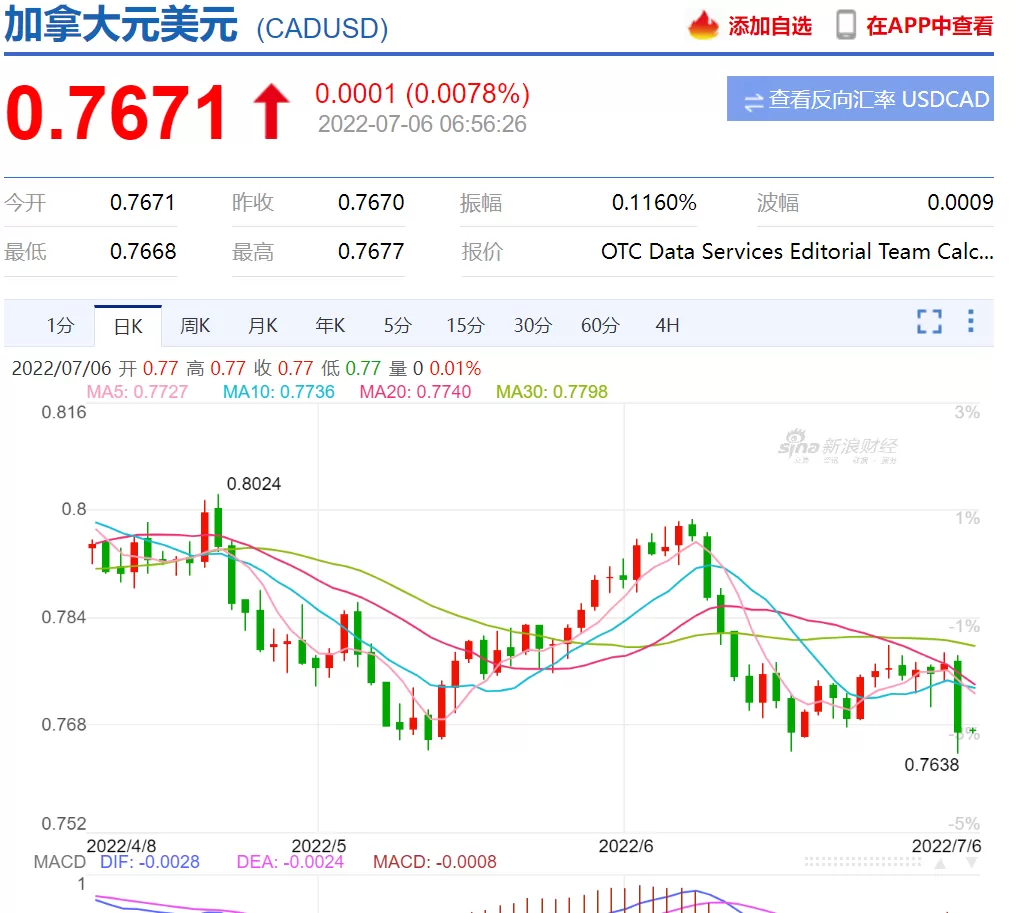The width and height of the screenshot is (1016, 913).
Task: Open the three-dot chart options menu
Action: click(971, 321)
